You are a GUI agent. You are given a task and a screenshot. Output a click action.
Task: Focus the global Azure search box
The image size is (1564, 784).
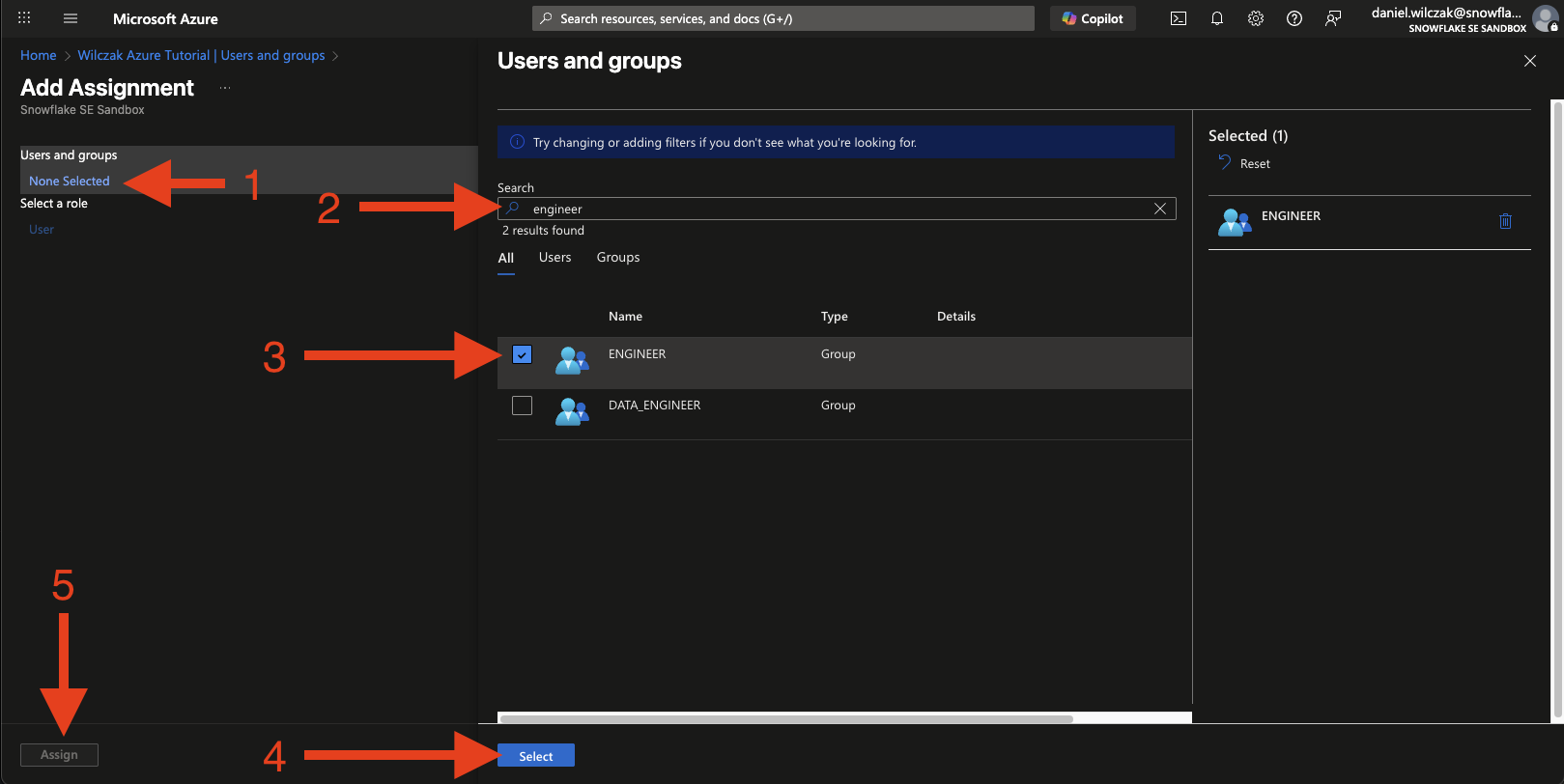[782, 18]
